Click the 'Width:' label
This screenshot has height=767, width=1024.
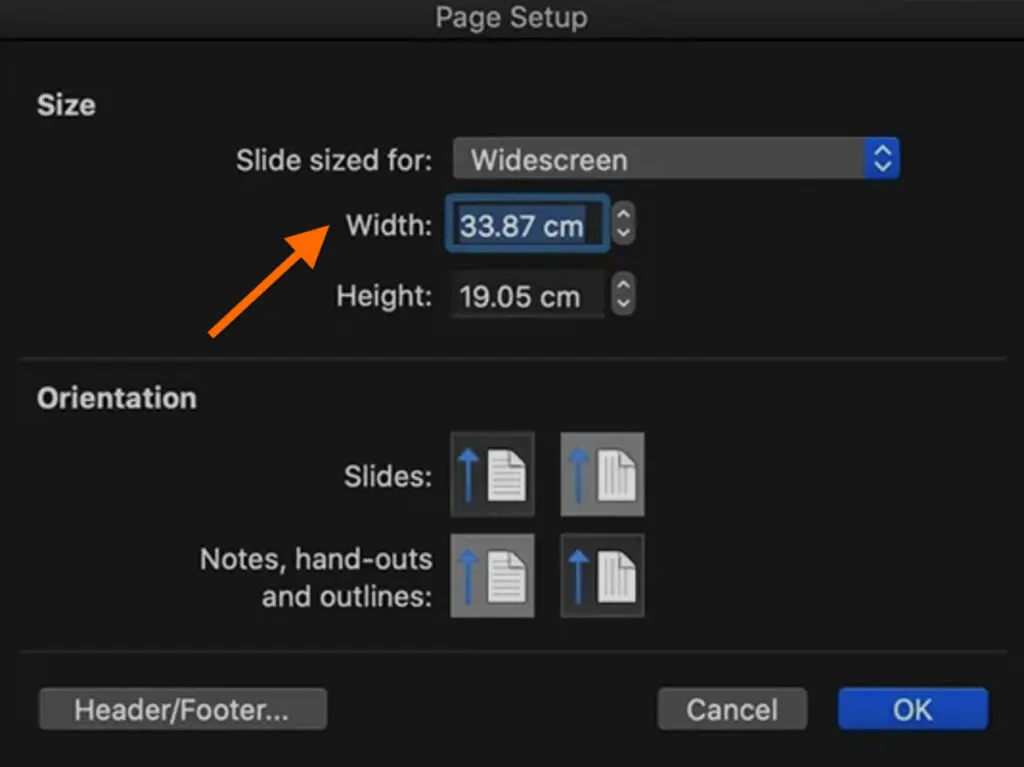(x=389, y=225)
